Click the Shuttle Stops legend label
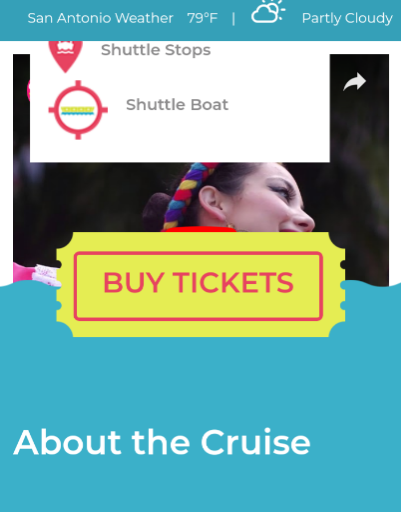The height and width of the screenshot is (512, 401). coord(156,50)
